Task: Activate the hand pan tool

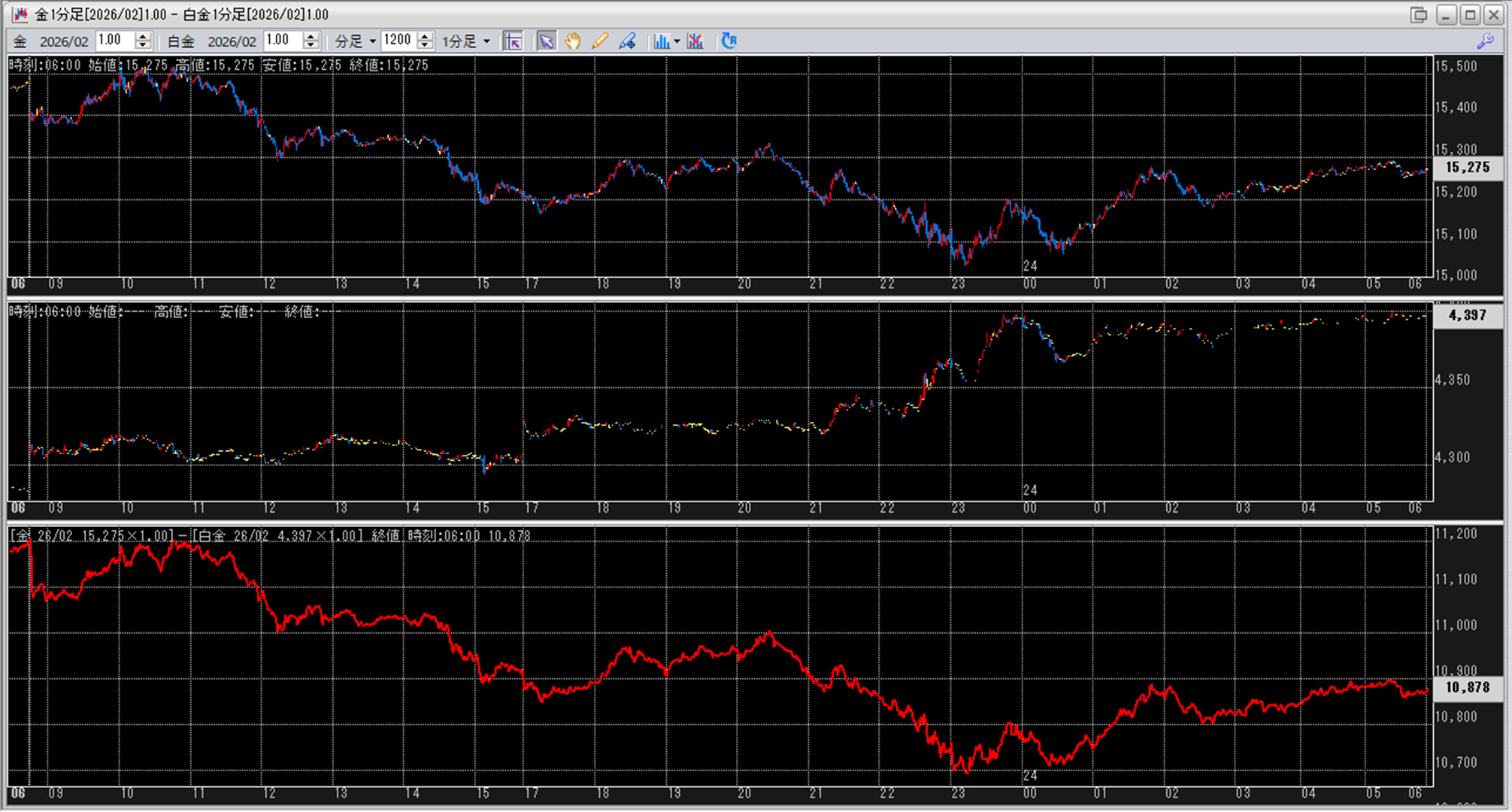Action: pyautogui.click(x=573, y=41)
